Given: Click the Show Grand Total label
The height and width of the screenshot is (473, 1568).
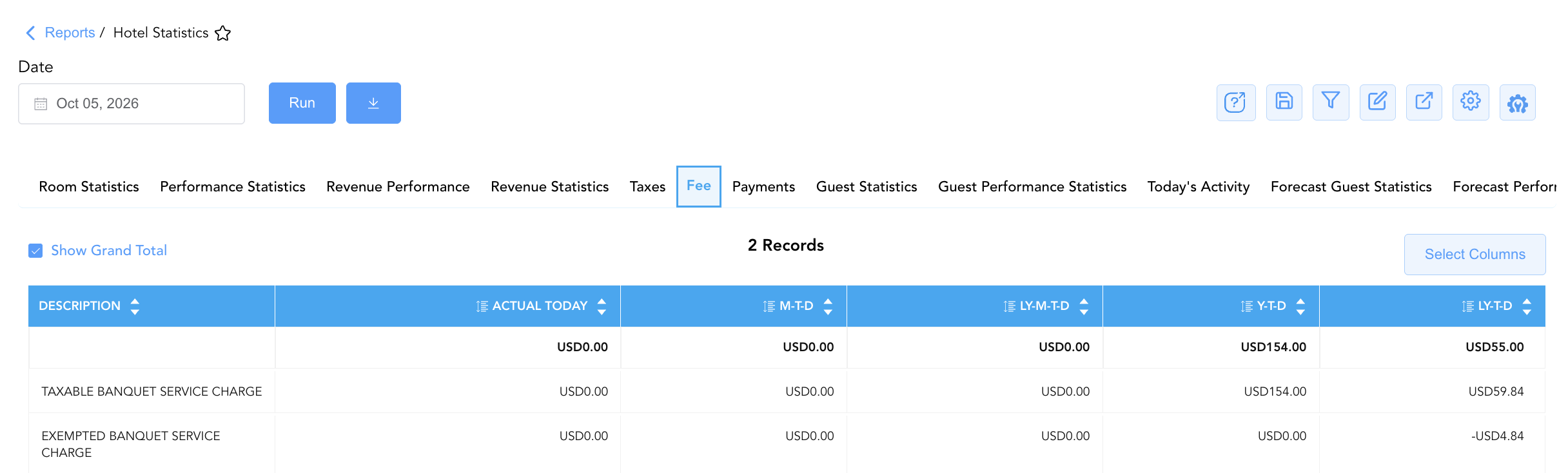Looking at the screenshot, I should pos(109,251).
